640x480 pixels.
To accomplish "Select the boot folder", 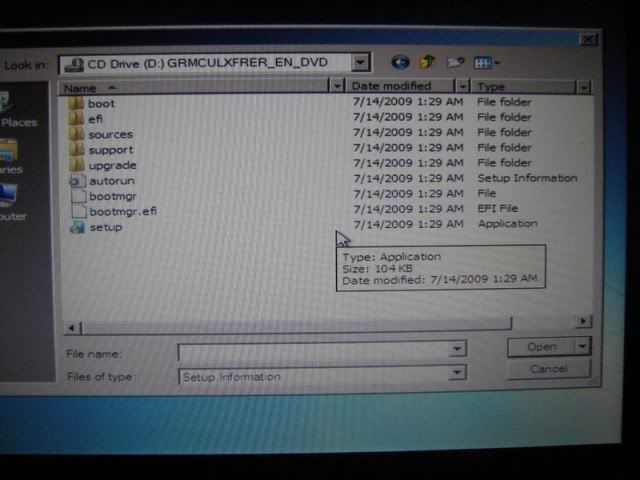I will point(101,103).
